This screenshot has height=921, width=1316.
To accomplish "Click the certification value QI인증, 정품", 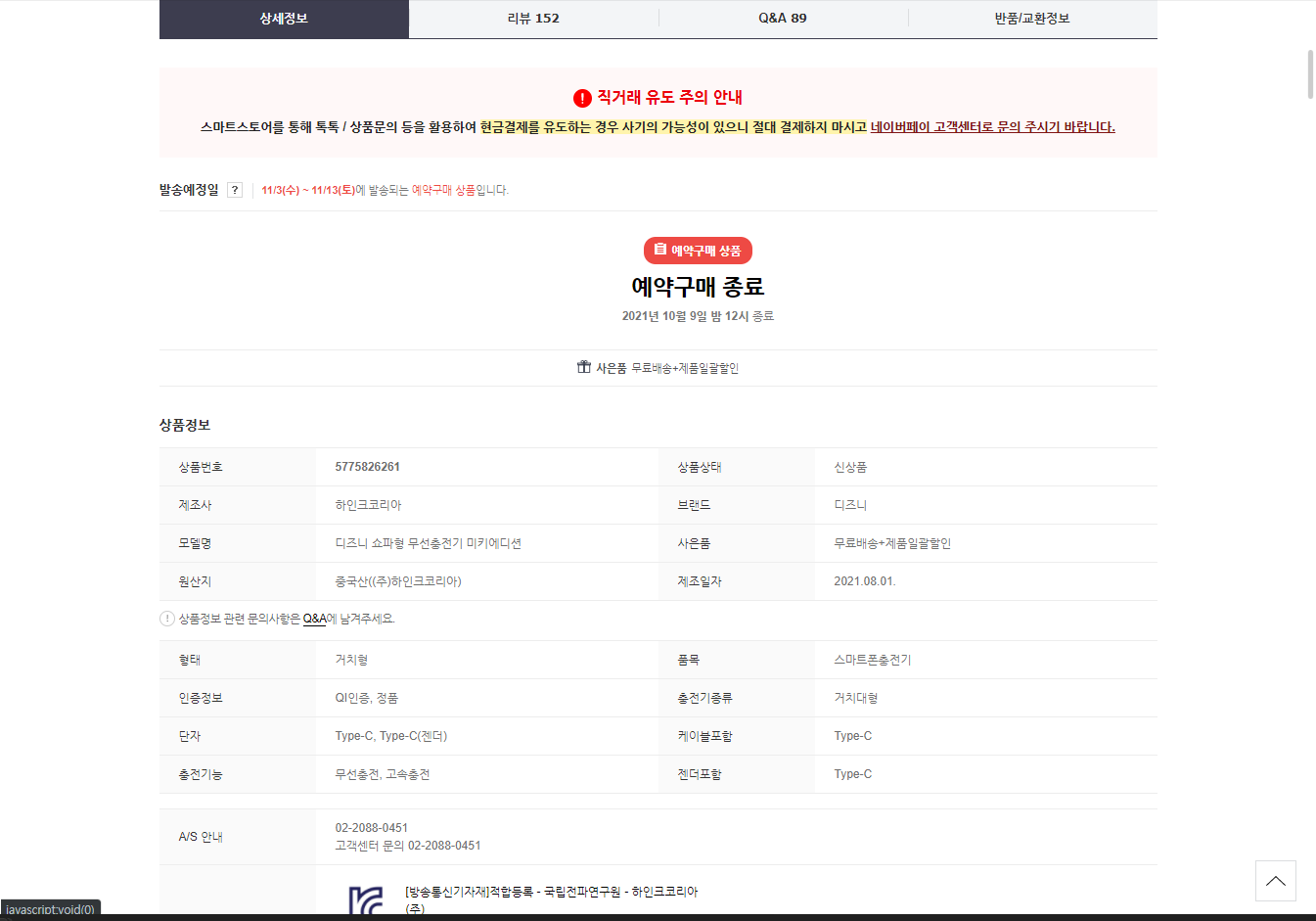I will (x=366, y=698).
